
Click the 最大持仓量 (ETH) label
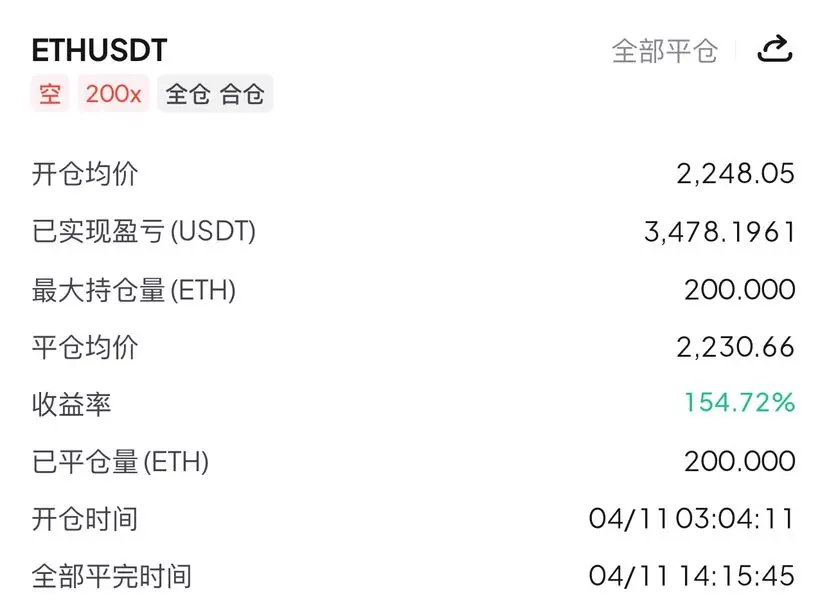pyautogui.click(x=134, y=290)
